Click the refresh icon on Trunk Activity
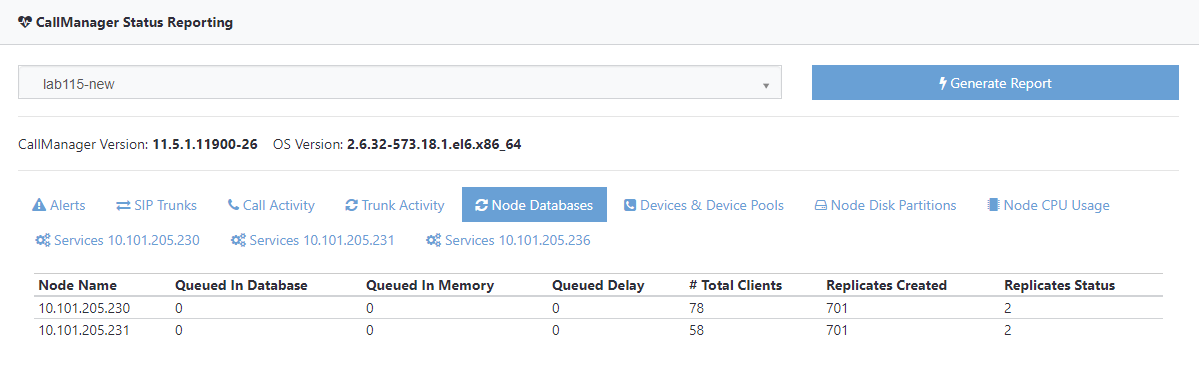 click(x=352, y=205)
